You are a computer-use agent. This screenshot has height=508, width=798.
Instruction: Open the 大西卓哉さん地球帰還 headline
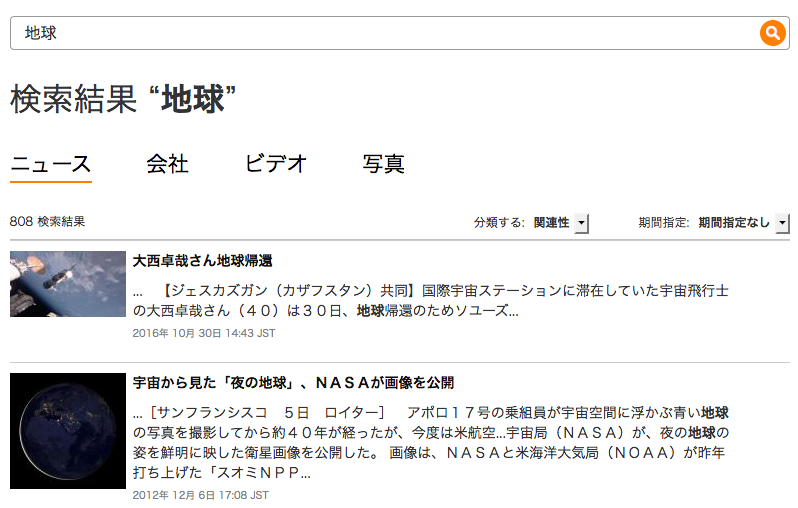(x=203, y=261)
